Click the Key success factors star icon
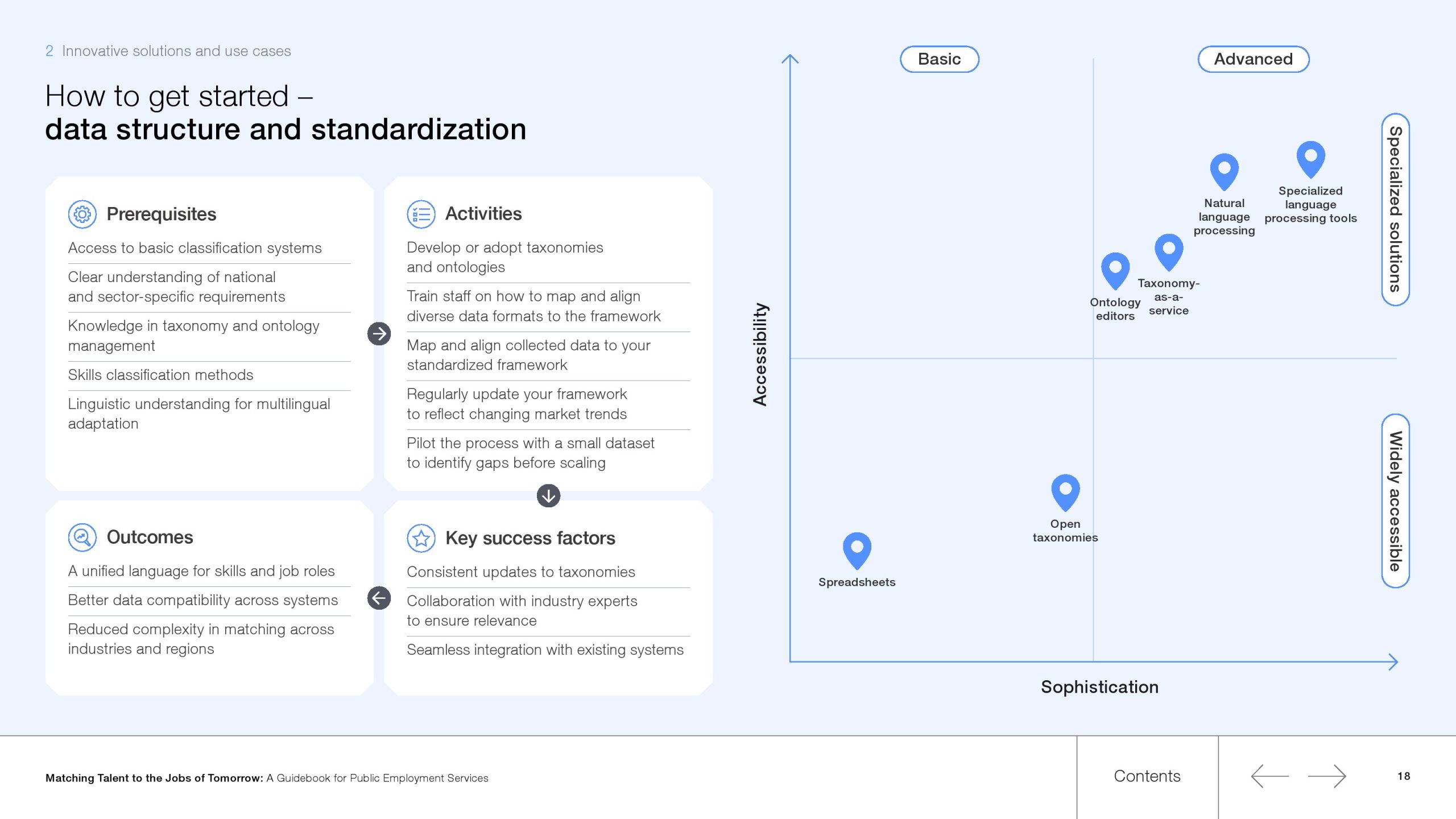 click(421, 538)
